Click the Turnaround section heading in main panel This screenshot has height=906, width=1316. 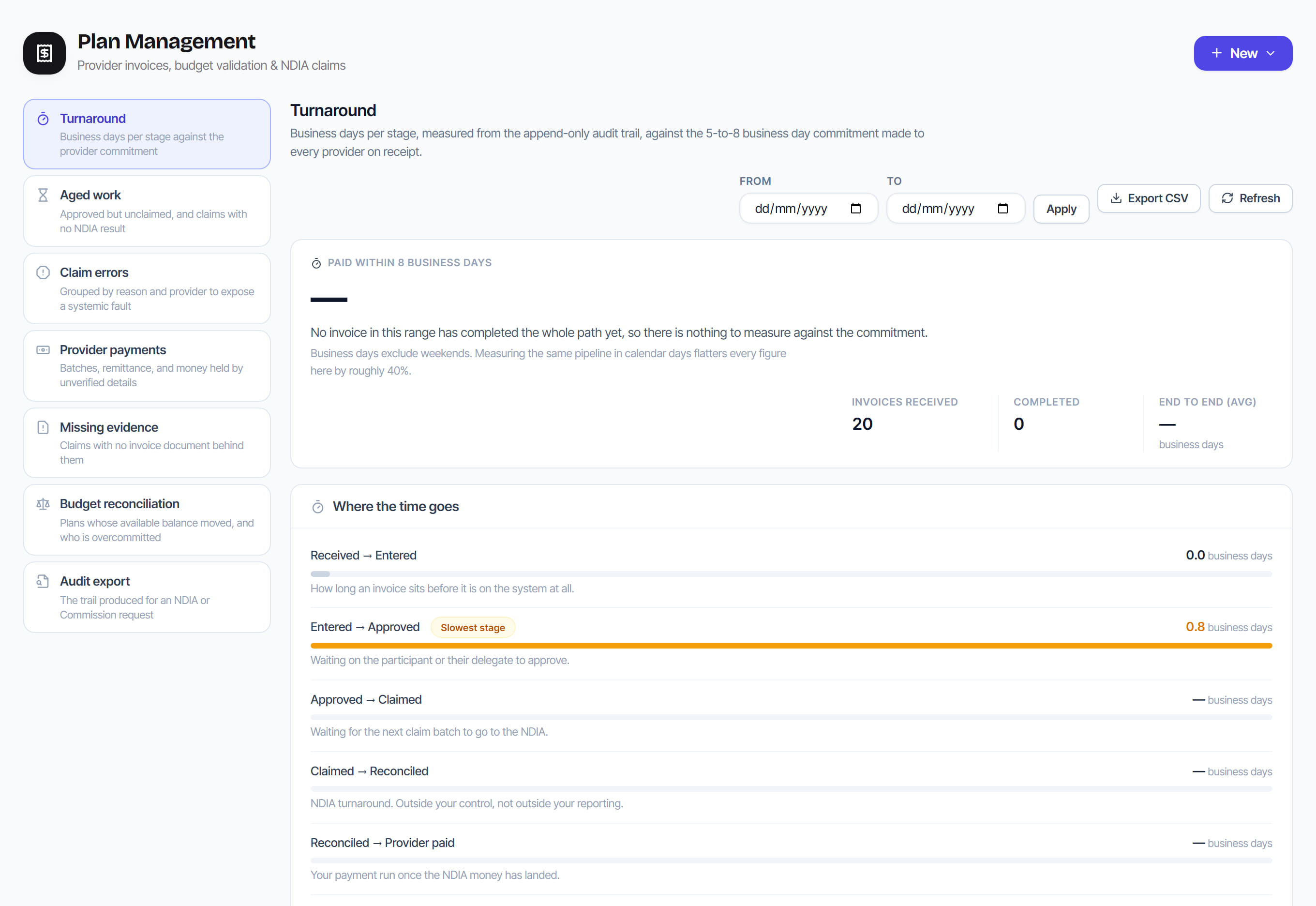click(x=333, y=110)
